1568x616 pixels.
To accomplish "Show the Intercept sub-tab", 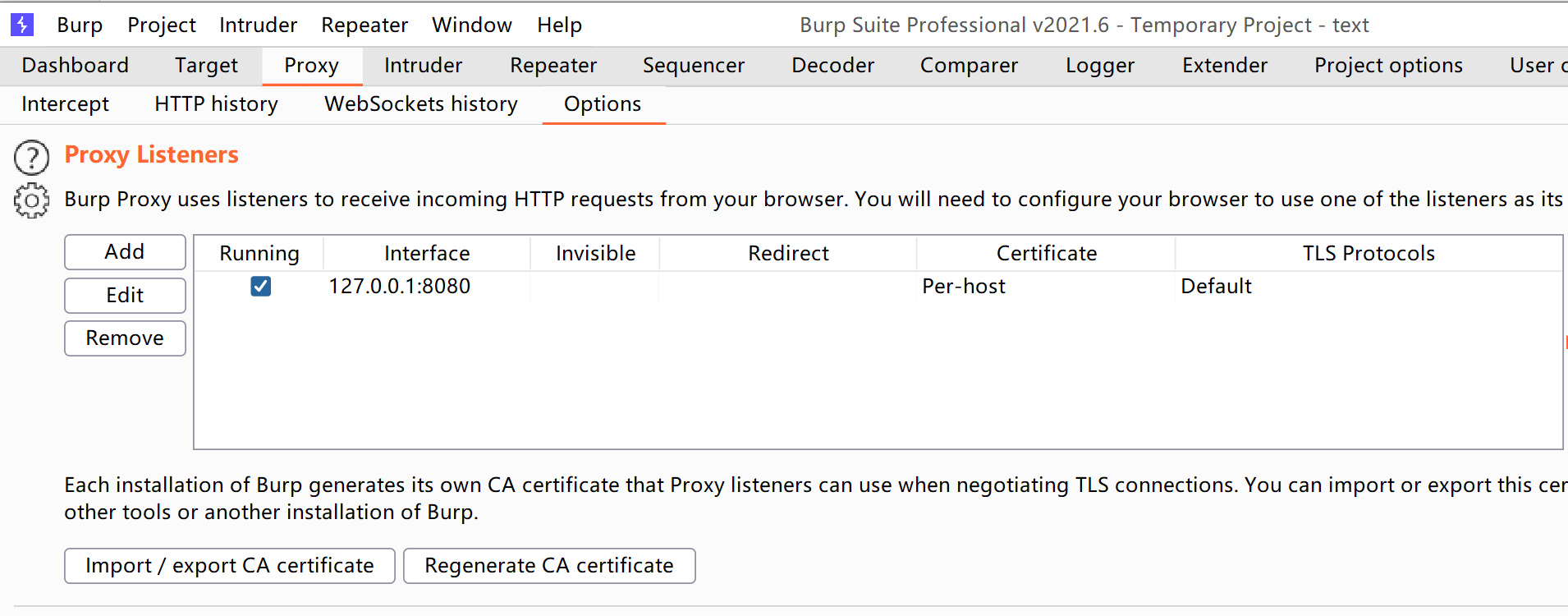I will 66,104.
